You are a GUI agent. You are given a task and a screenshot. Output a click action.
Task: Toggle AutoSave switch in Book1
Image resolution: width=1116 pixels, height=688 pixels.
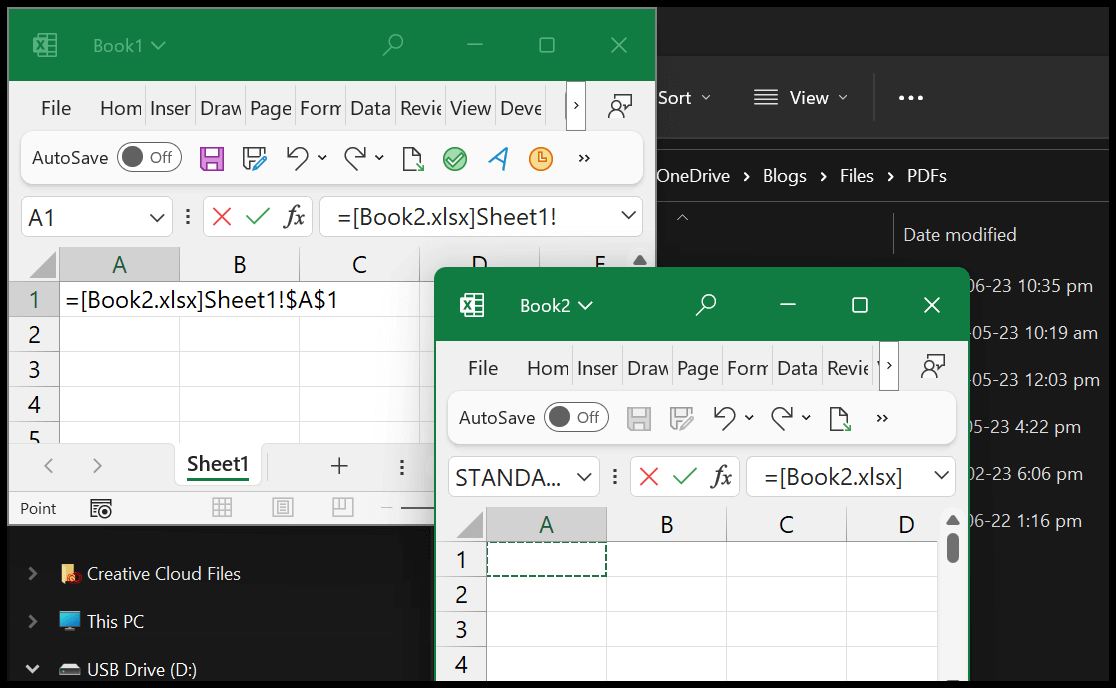[149, 157]
